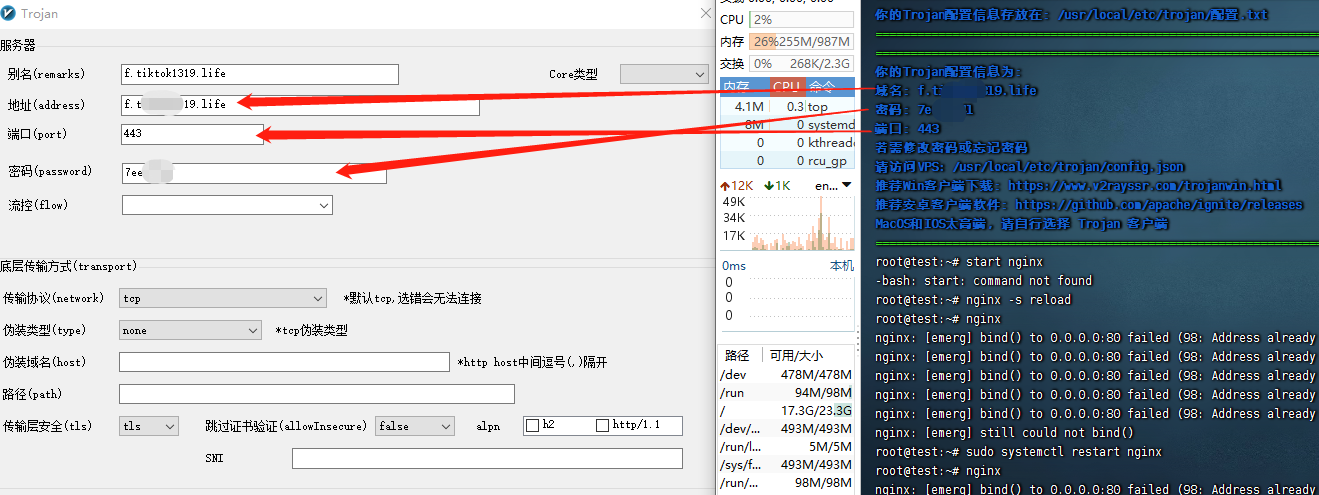The image size is (1319, 495).
Task: Focus the 伪装域名(host) text field
Action: [x=284, y=362]
